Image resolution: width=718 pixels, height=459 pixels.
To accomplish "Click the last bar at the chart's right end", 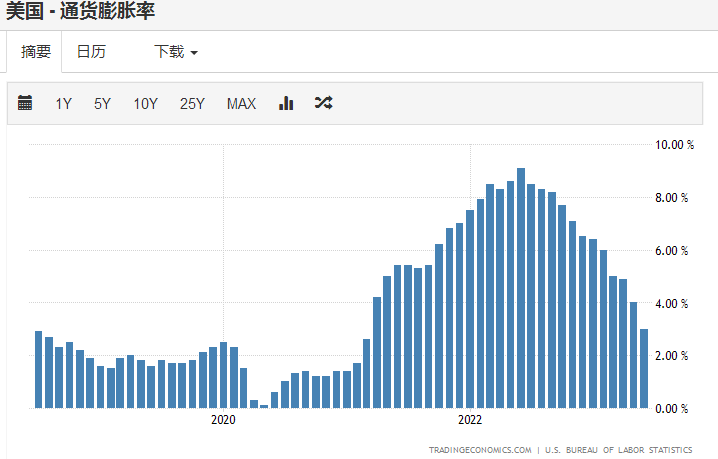I will tap(644, 369).
